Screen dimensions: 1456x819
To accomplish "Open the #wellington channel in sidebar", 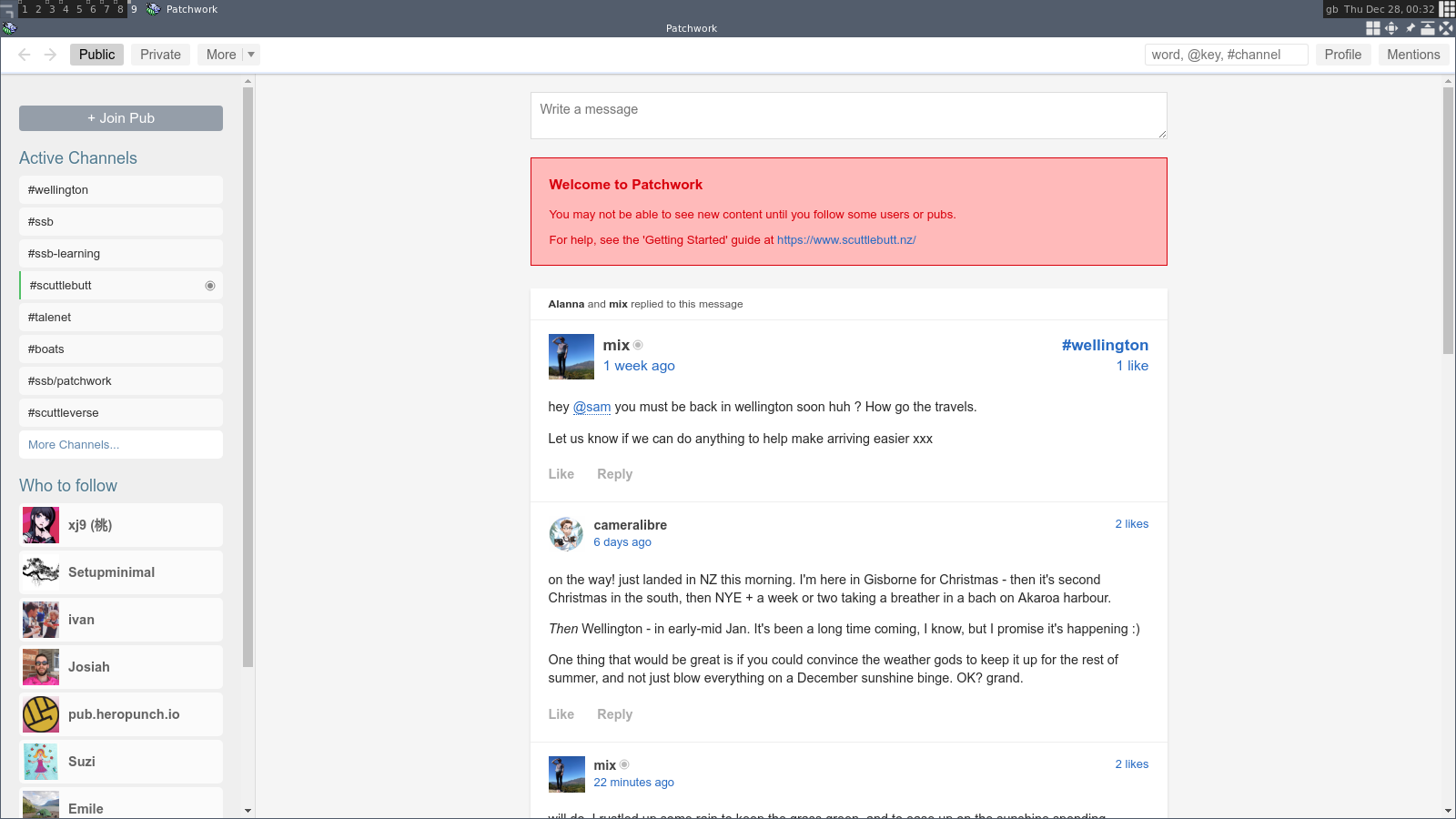I will [121, 190].
